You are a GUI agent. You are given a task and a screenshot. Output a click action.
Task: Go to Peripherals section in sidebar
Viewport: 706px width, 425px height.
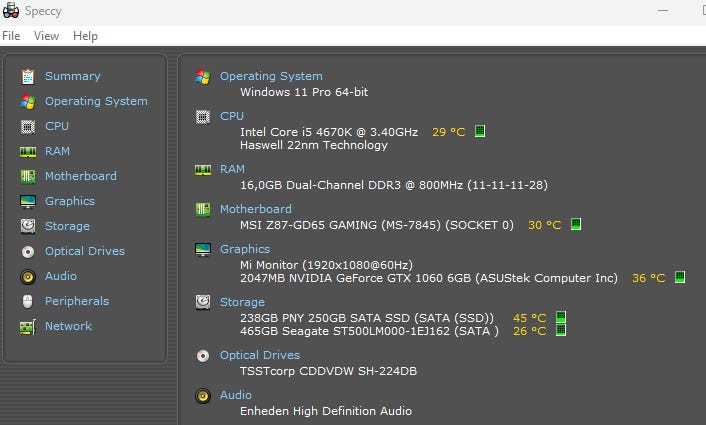pyautogui.click(x=77, y=301)
